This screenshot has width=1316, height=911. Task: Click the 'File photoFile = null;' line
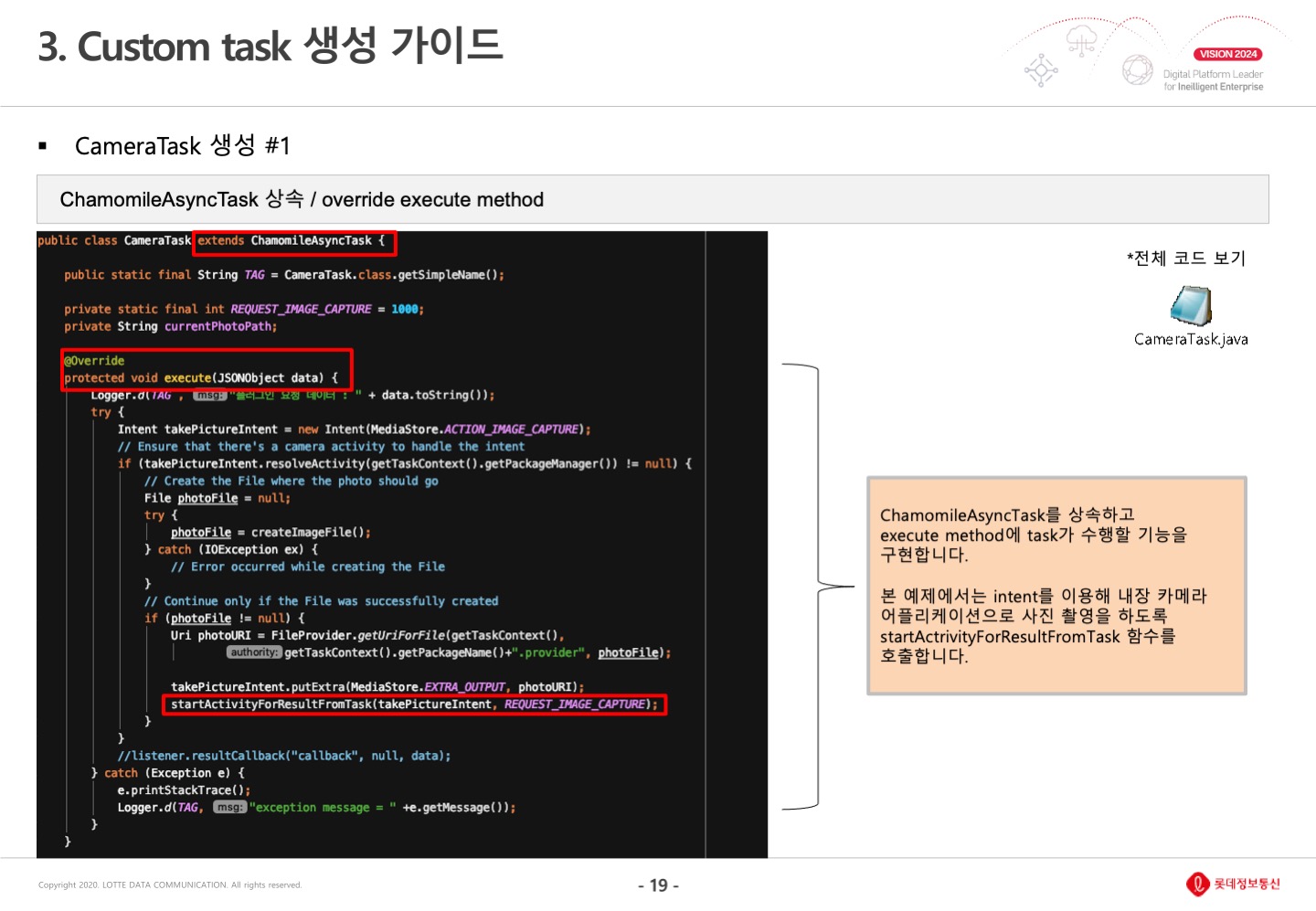point(218,499)
